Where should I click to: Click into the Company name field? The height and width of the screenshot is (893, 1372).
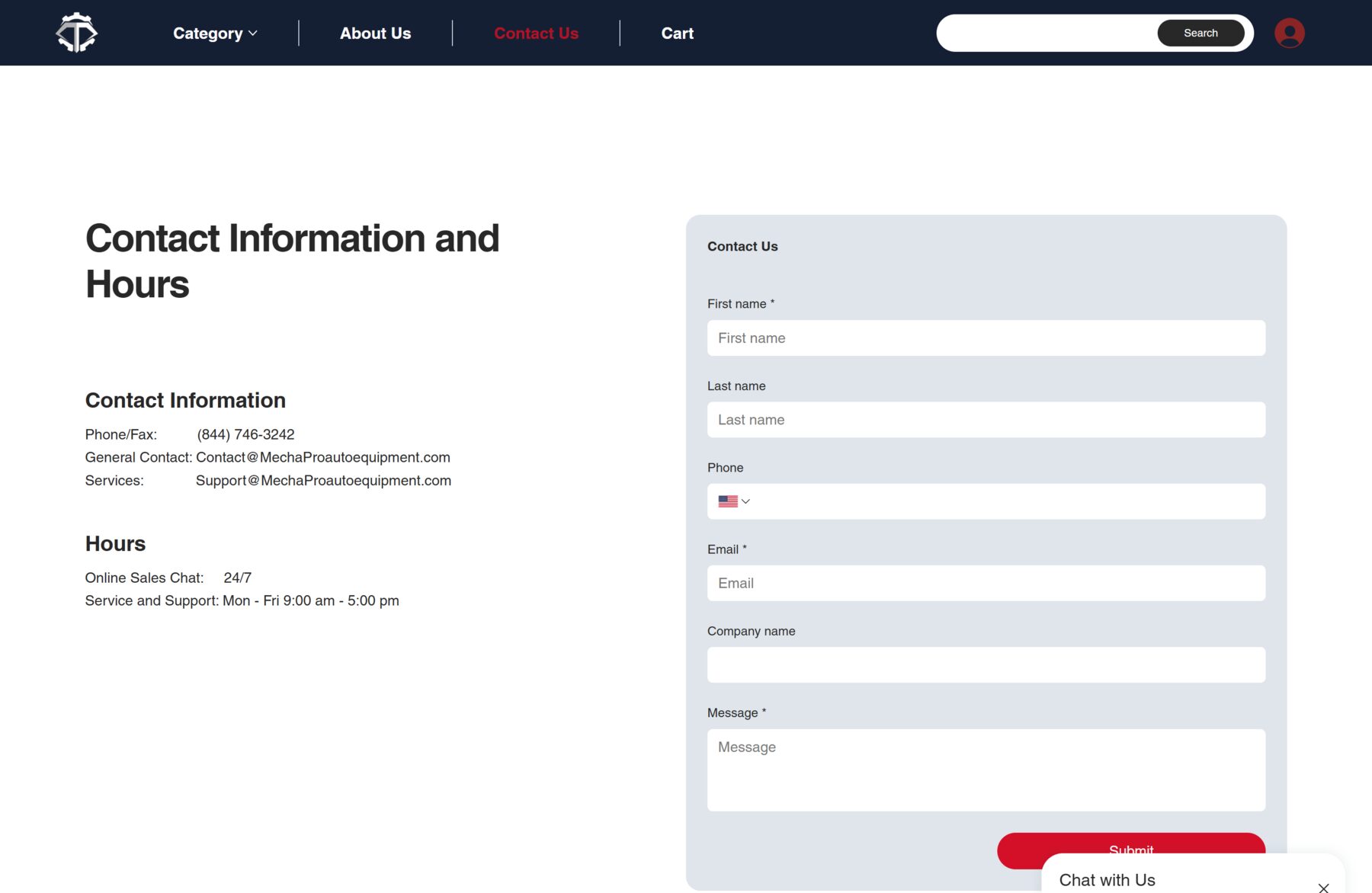pyautogui.click(x=986, y=664)
